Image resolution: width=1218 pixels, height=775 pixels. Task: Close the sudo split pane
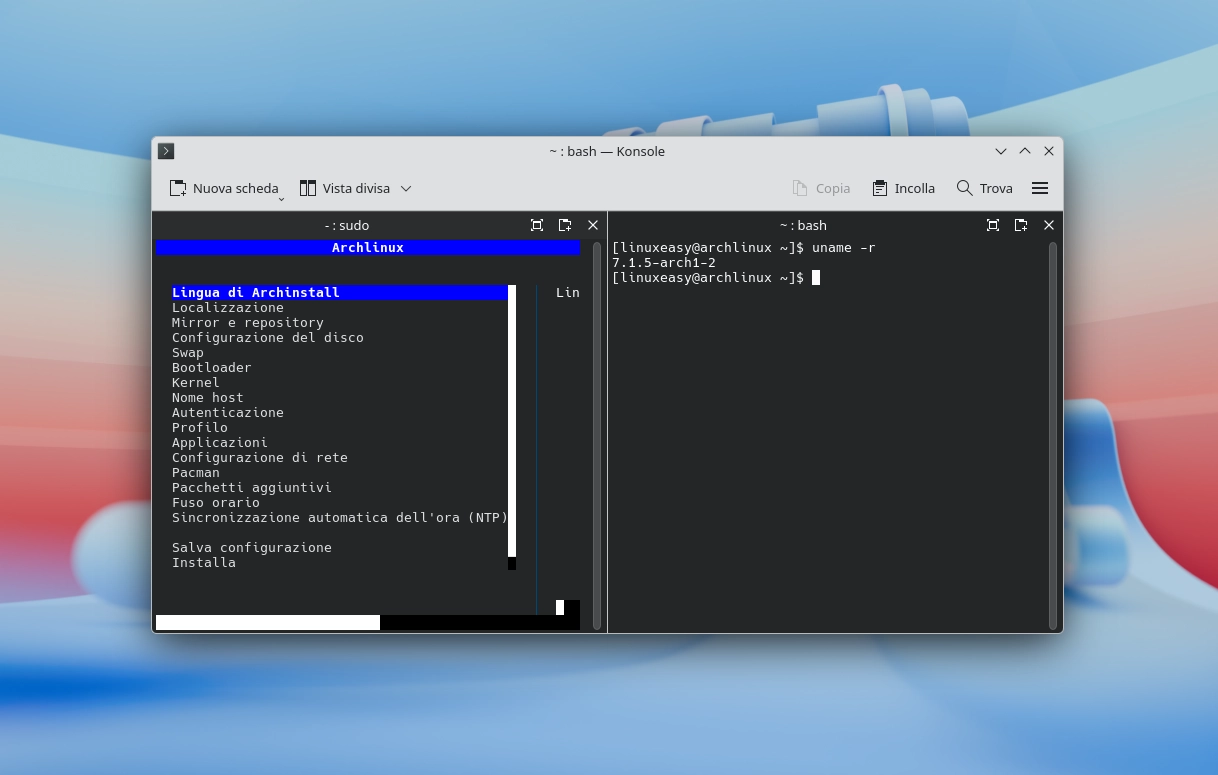click(593, 225)
